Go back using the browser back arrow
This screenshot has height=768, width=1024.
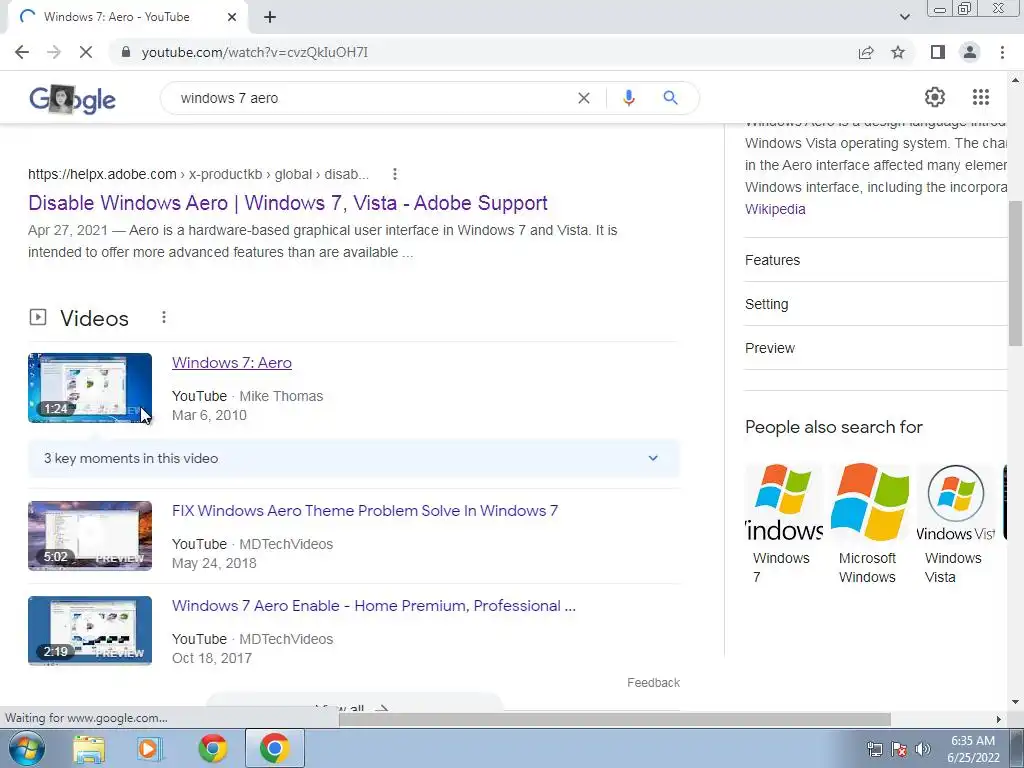[x=22, y=52]
